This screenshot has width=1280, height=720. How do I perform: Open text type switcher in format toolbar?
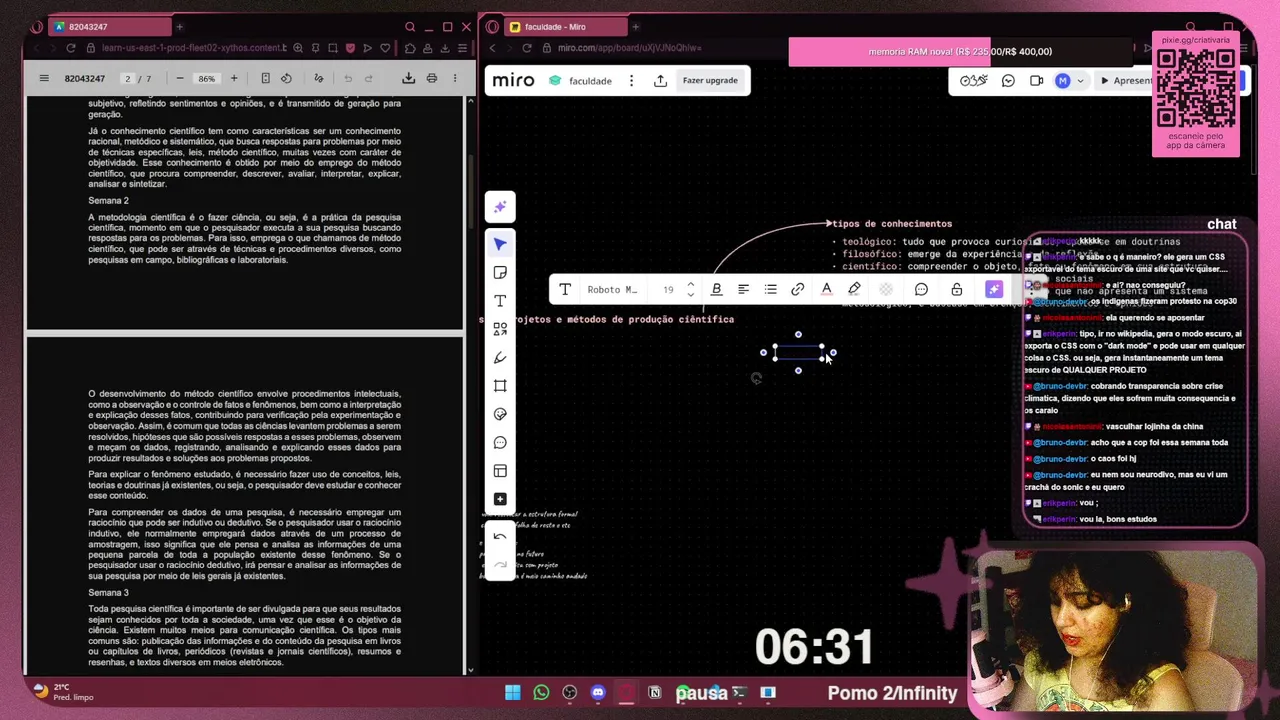click(x=565, y=289)
